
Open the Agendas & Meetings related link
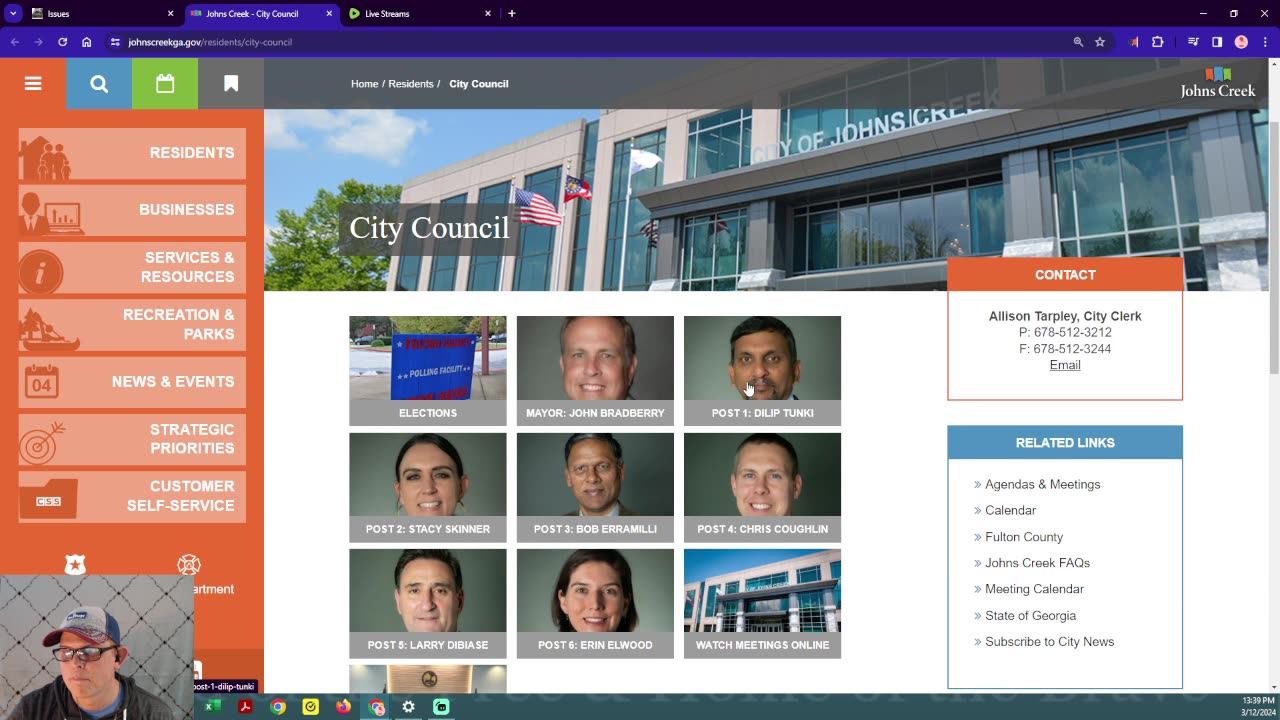(1042, 484)
